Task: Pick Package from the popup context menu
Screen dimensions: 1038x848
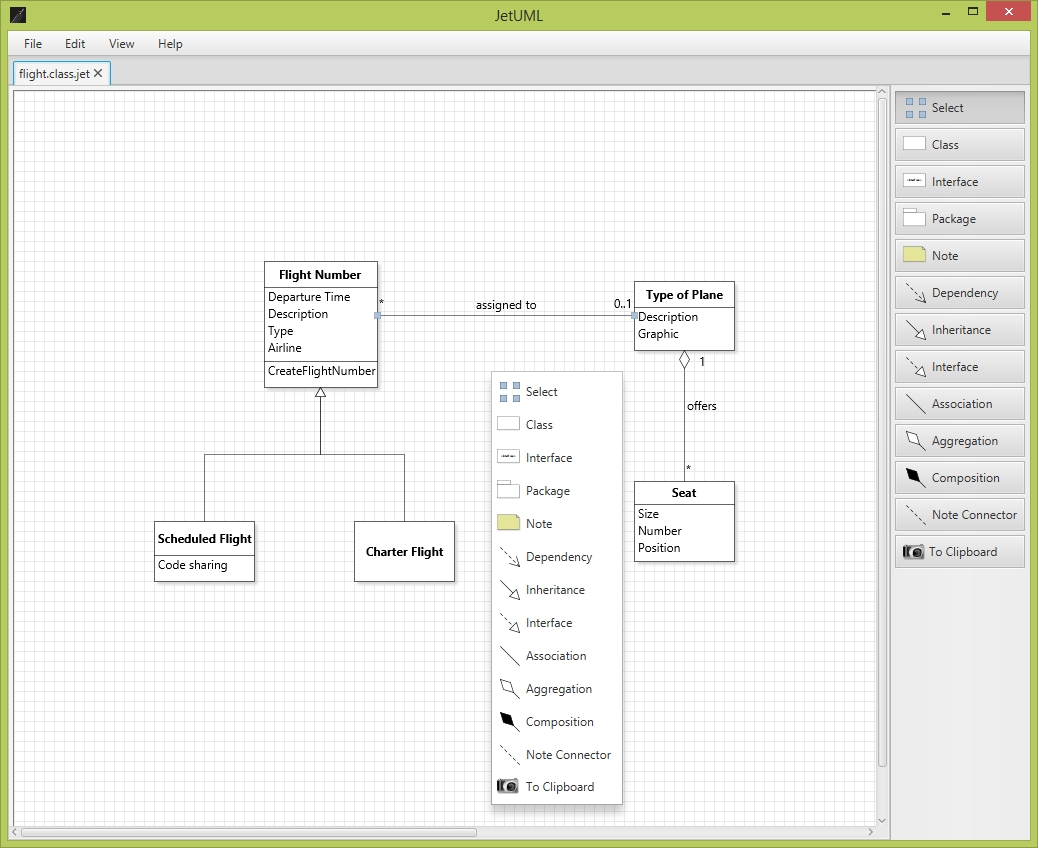Action: click(547, 491)
